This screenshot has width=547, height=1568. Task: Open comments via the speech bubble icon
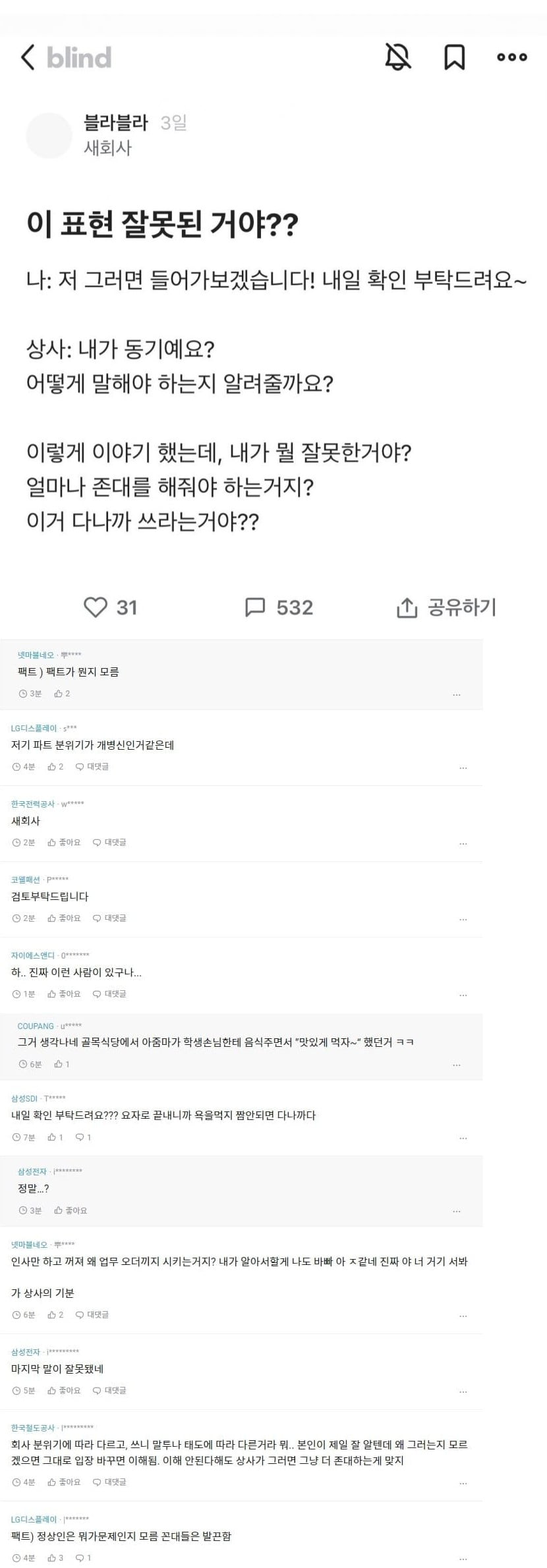(x=256, y=608)
